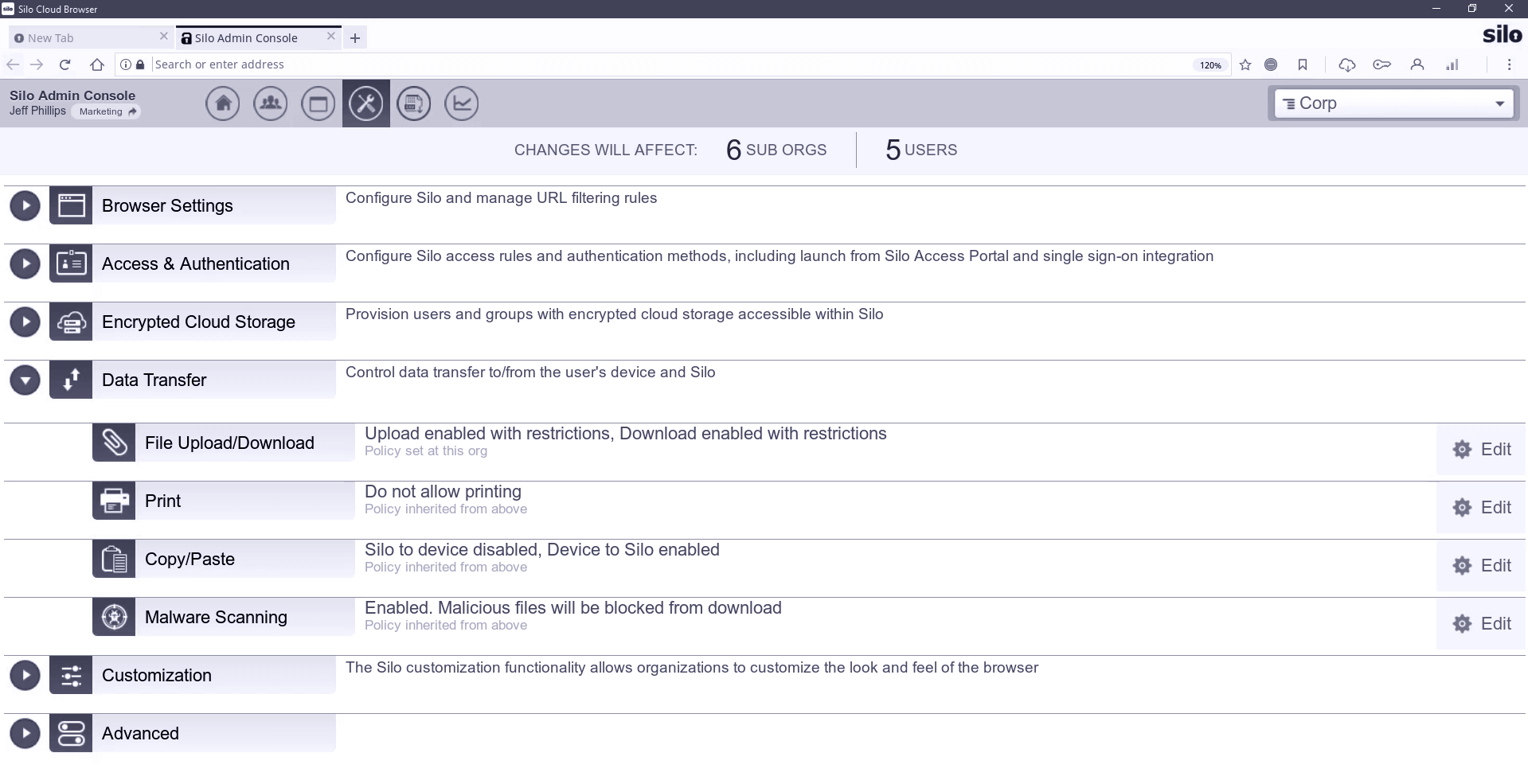The width and height of the screenshot is (1528, 784).
Task: Collapse the Data Transfer section
Action: pos(25,380)
